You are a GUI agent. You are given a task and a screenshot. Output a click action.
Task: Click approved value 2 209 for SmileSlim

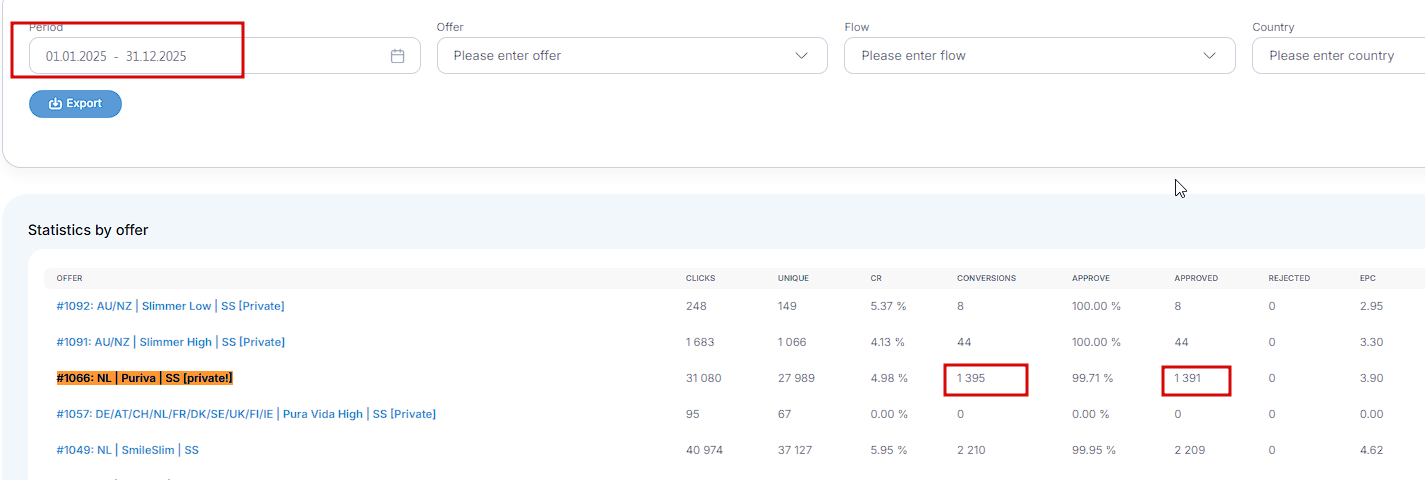pyautogui.click(x=1190, y=450)
